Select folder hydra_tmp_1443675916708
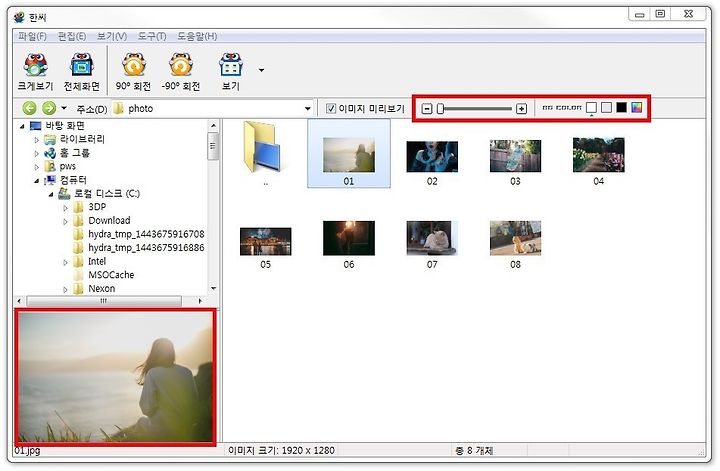The width and height of the screenshot is (720, 471). pos(146,234)
